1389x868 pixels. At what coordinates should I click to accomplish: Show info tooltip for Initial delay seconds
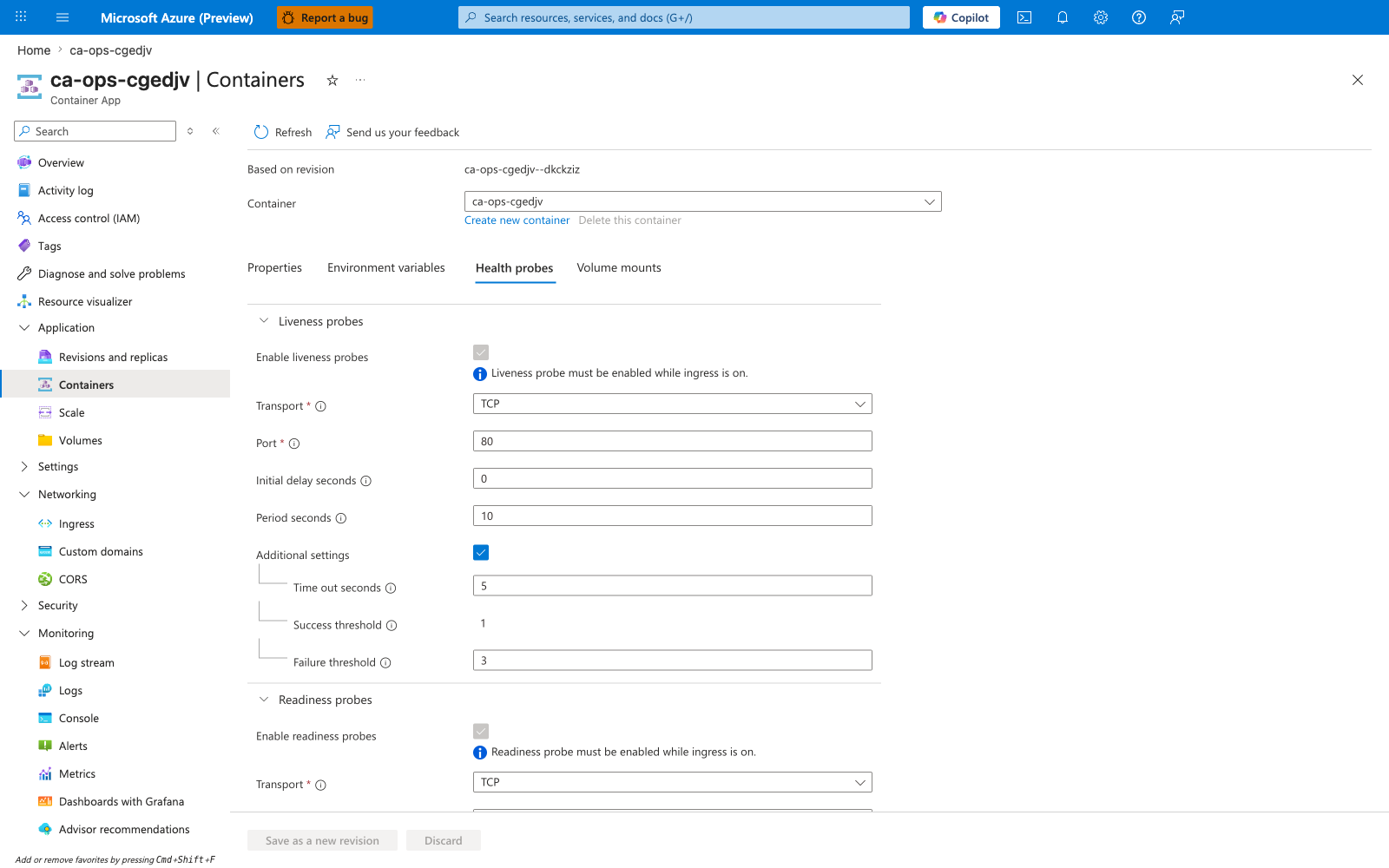click(x=365, y=481)
